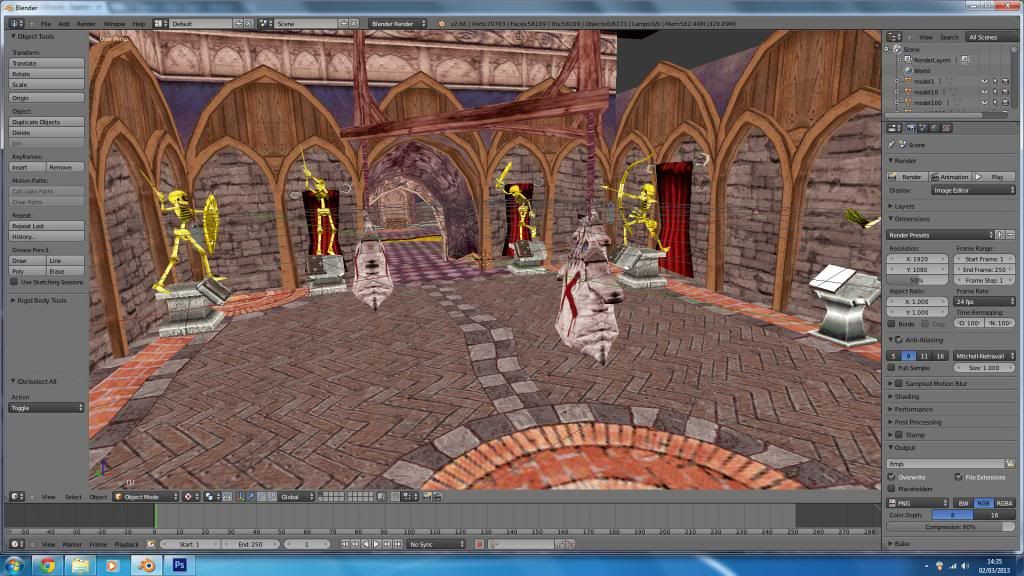Open the 24 fps frame rate dropdown
The height and width of the screenshot is (576, 1024).
(x=984, y=302)
